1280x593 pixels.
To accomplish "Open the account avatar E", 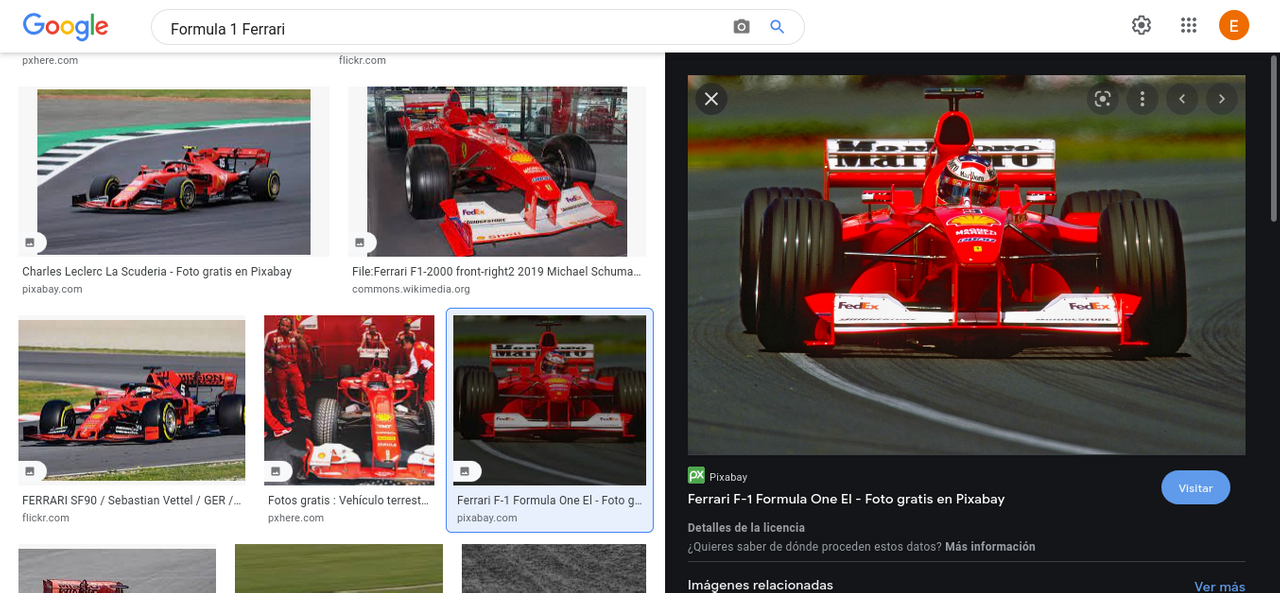I will (x=1234, y=26).
